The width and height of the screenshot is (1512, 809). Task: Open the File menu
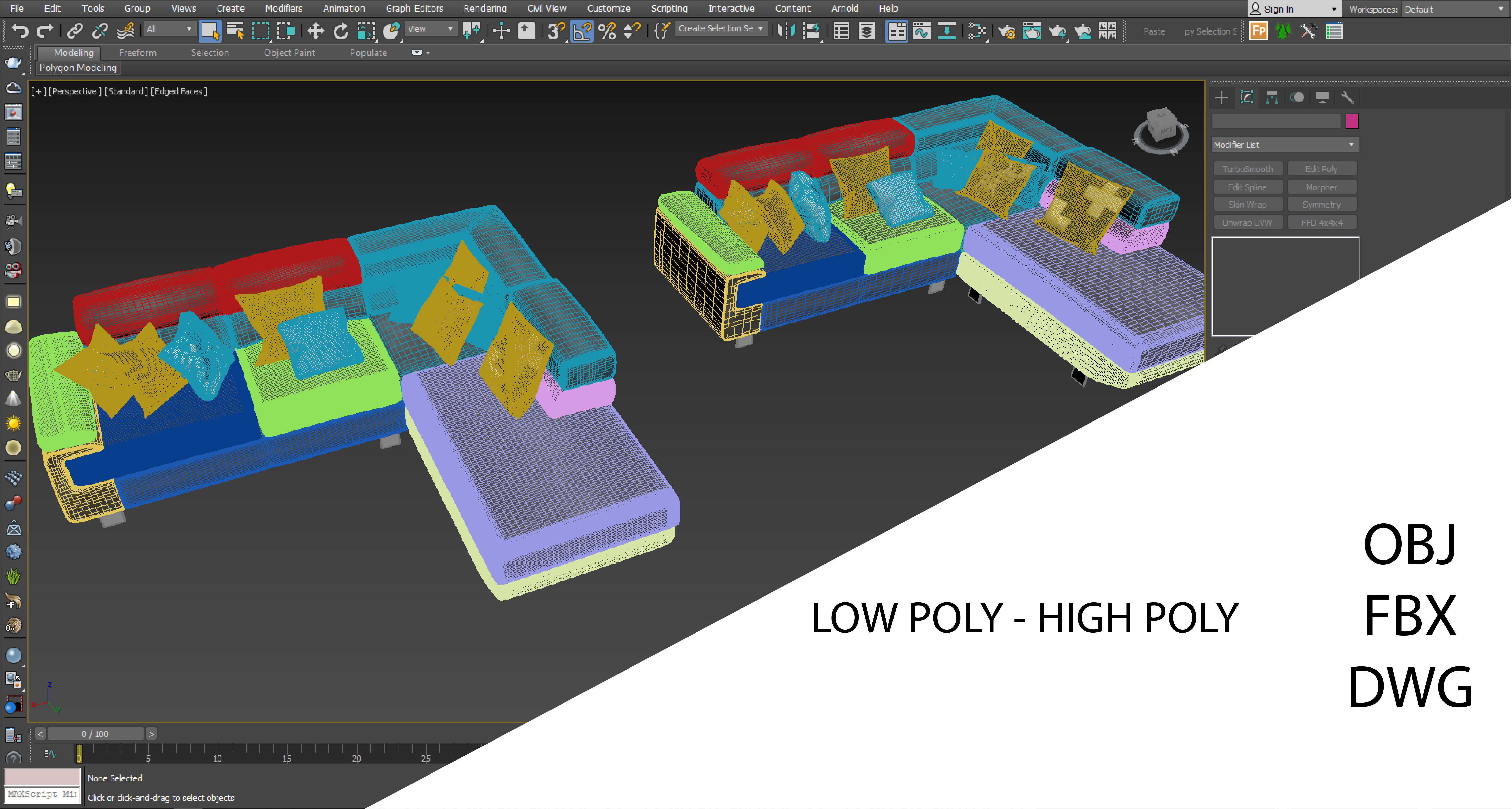(17, 8)
